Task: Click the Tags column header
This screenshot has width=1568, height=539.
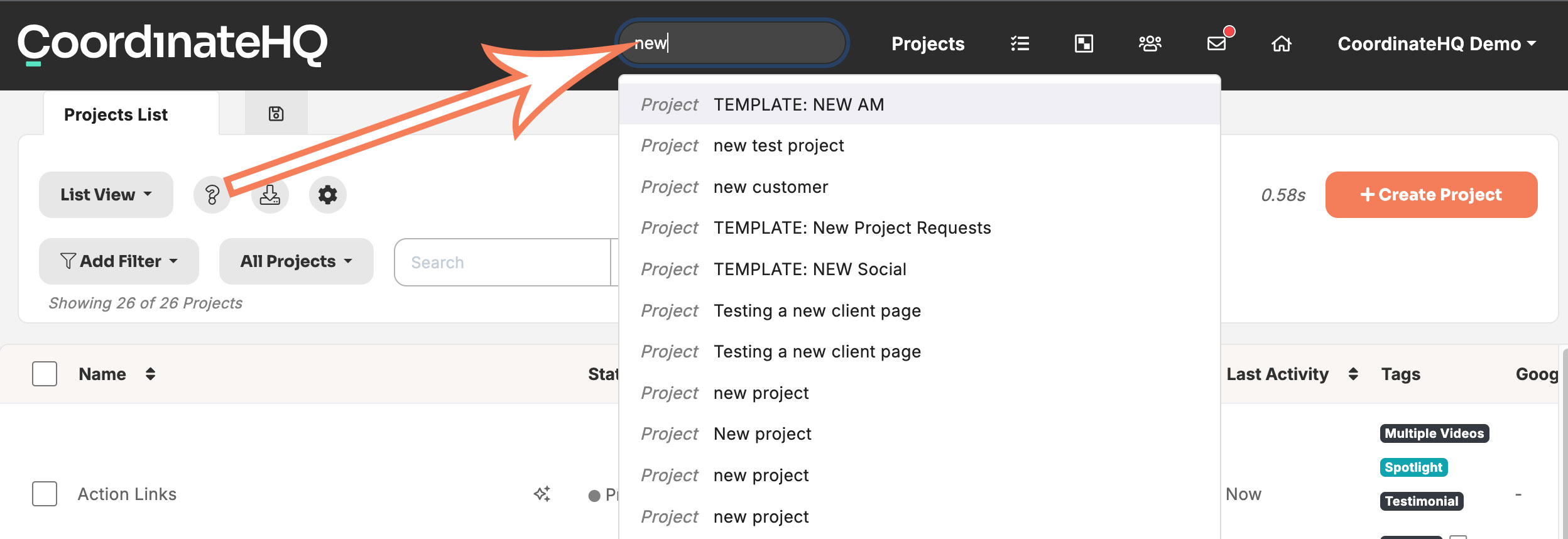Action: point(1401,374)
